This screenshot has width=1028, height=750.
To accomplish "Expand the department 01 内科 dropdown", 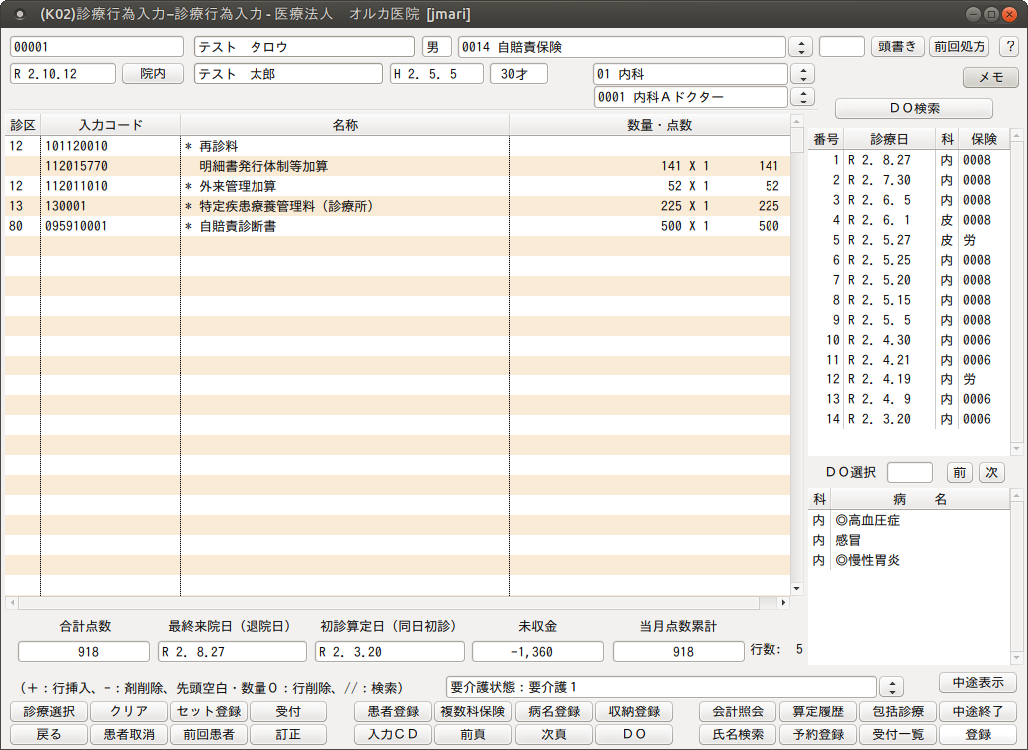I will coord(801,74).
